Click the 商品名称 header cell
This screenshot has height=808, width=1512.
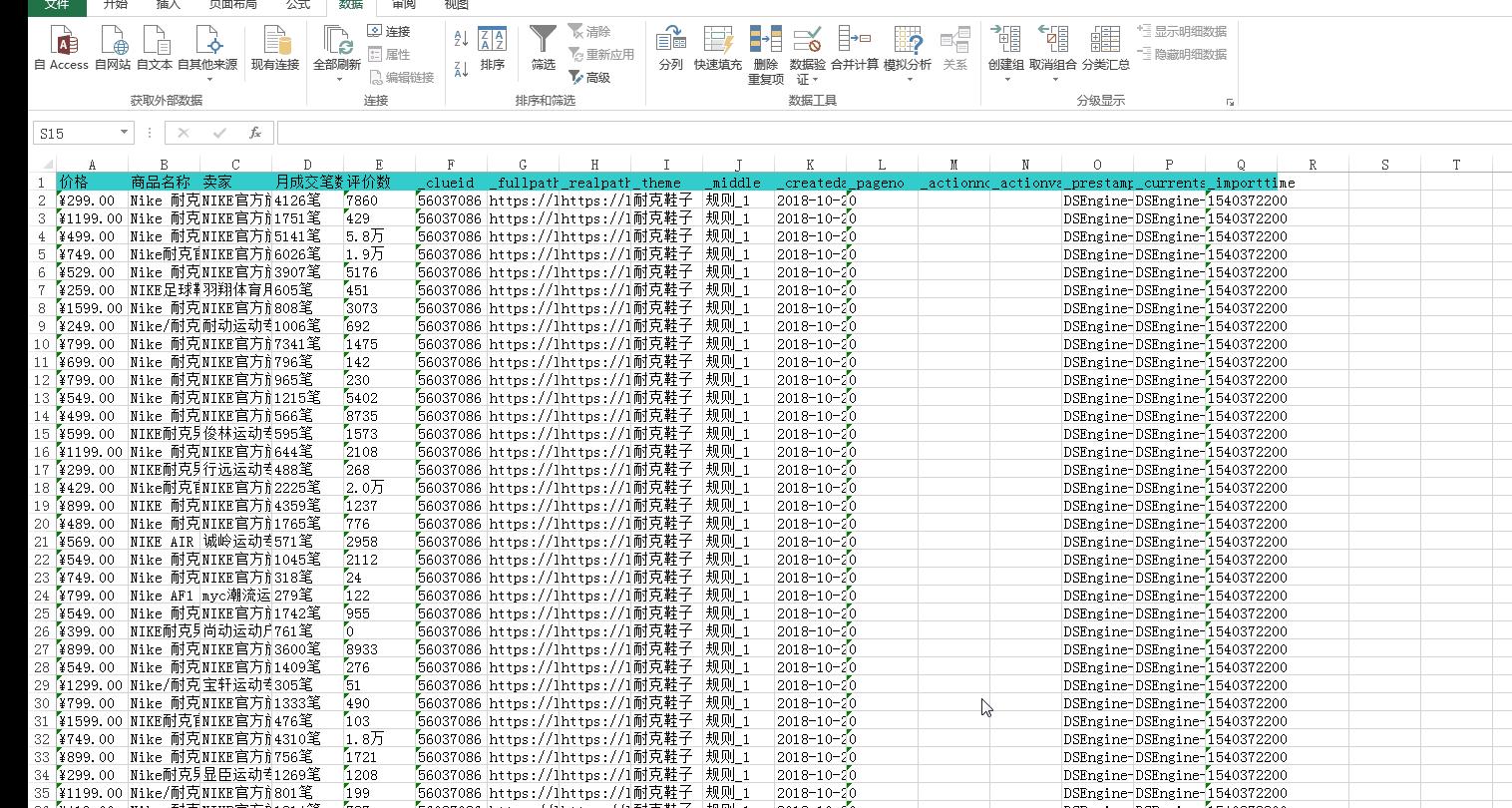coord(165,183)
